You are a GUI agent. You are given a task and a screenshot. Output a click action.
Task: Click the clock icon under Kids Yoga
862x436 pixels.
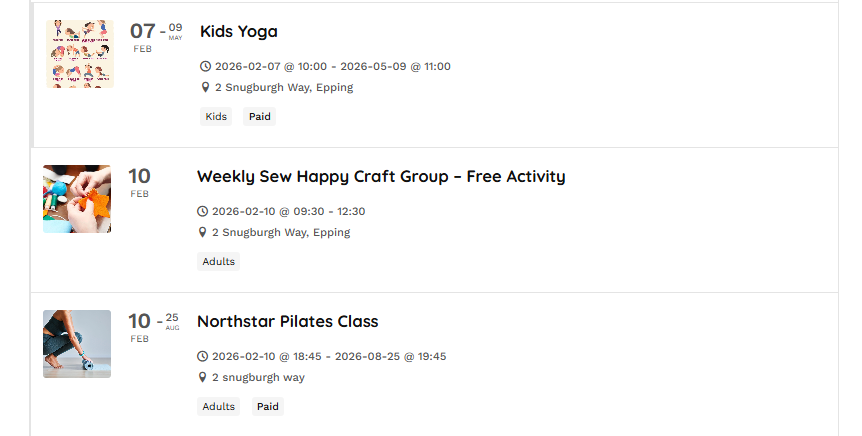(206, 67)
